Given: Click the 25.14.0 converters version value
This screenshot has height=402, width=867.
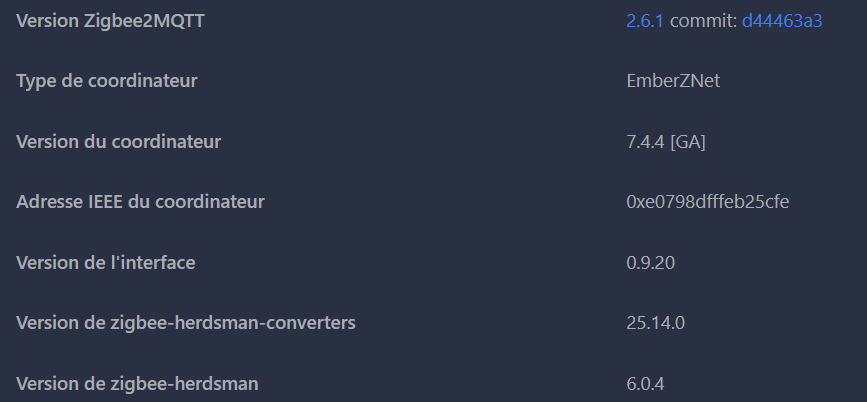Looking at the screenshot, I should (x=655, y=323).
